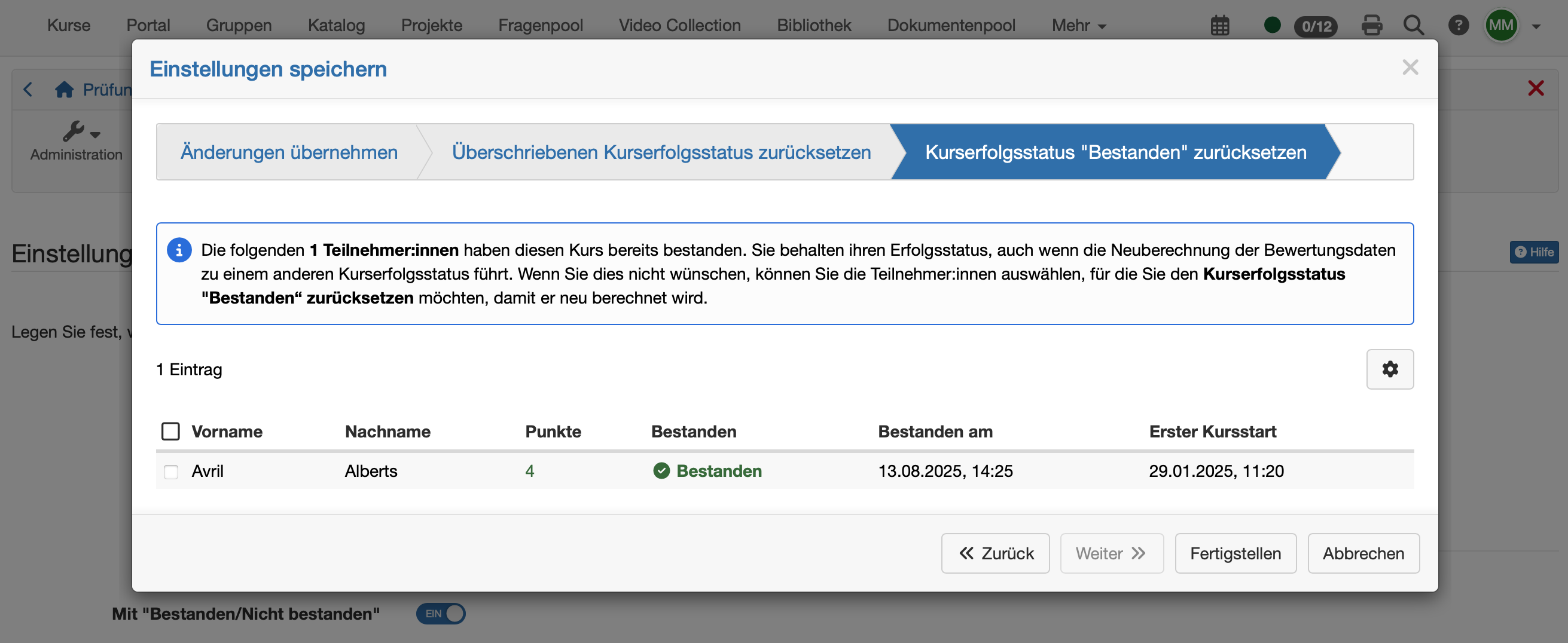The height and width of the screenshot is (643, 1568).
Task: Open the calendar icon
Action: [x=1219, y=26]
